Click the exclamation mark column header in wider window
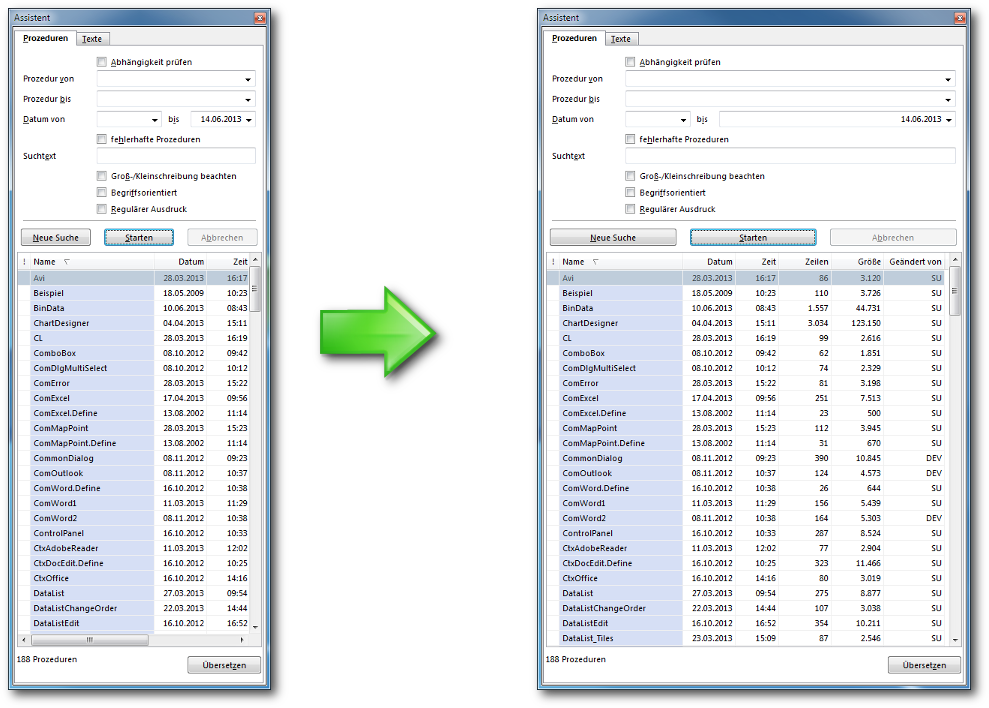 tap(552, 262)
